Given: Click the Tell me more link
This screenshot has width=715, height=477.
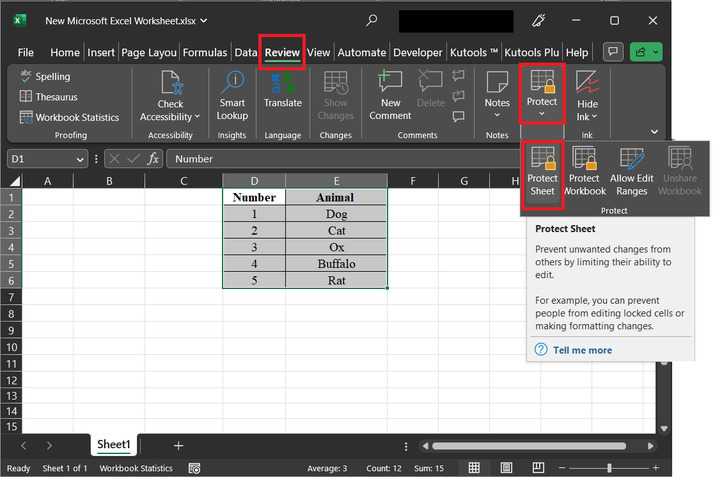Looking at the screenshot, I should pyautogui.click(x=582, y=350).
